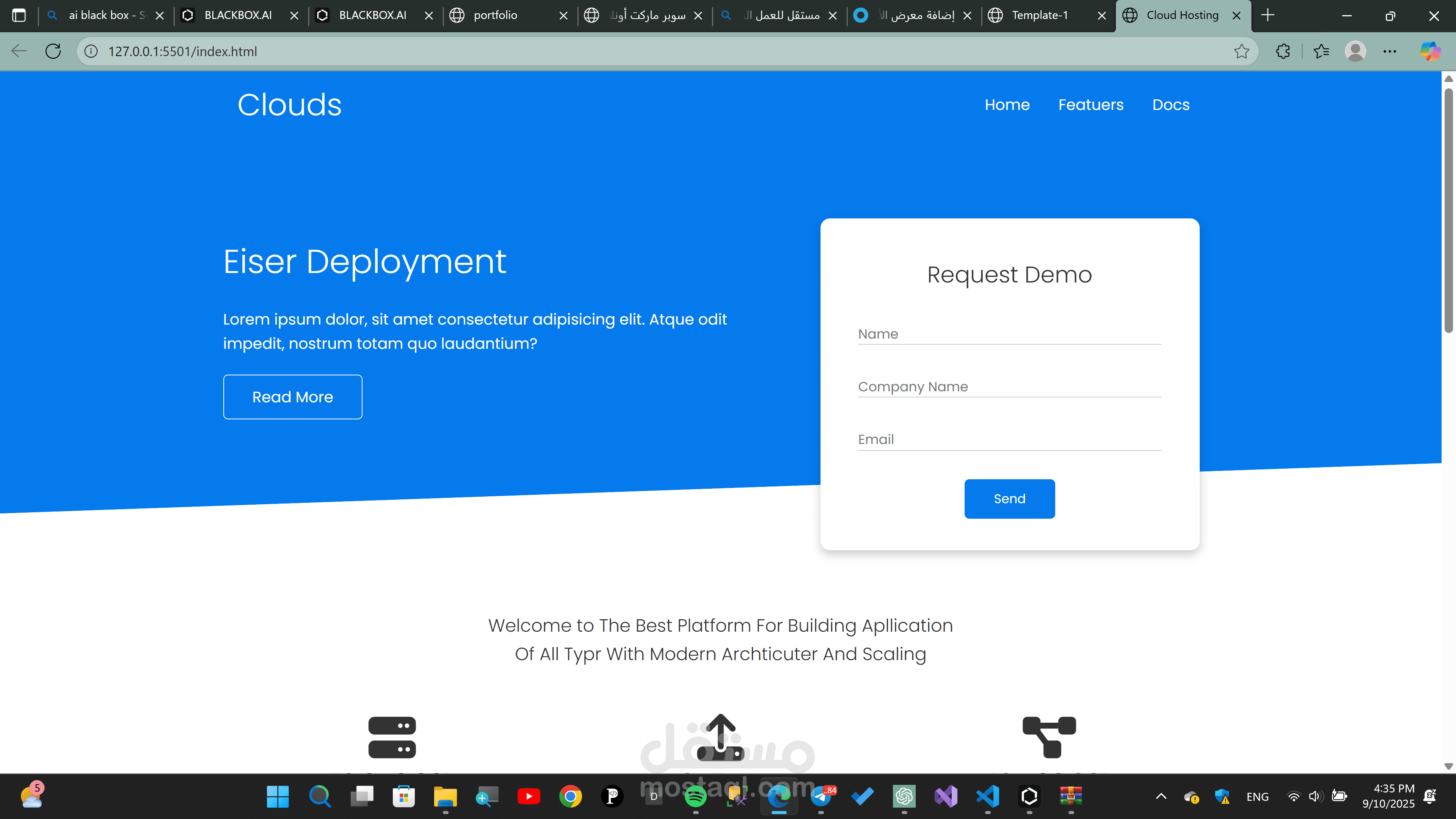
Task: Click the browser refresh icon
Action: pyautogui.click(x=53, y=52)
